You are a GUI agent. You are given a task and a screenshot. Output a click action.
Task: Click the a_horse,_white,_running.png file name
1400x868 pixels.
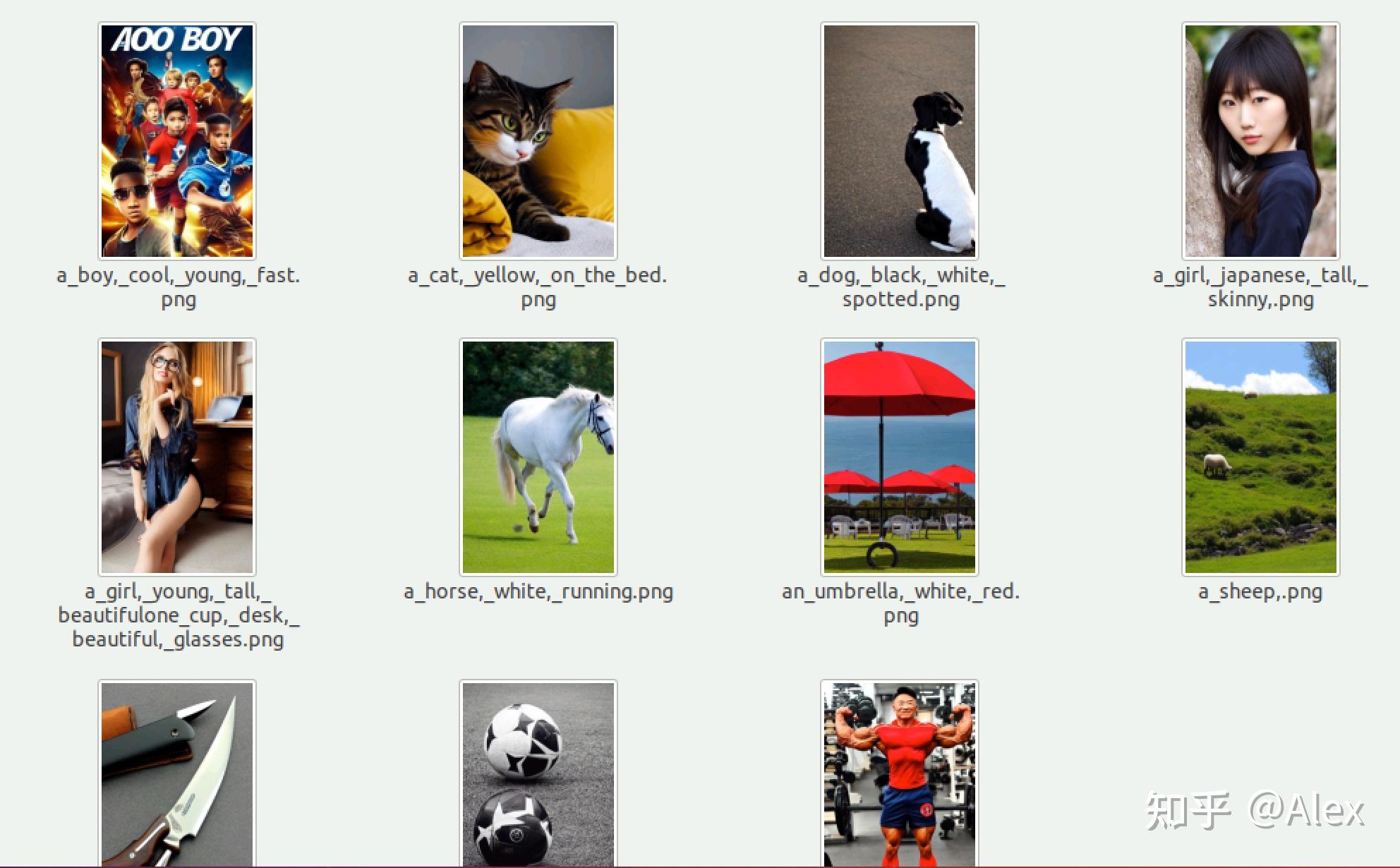[x=538, y=591]
